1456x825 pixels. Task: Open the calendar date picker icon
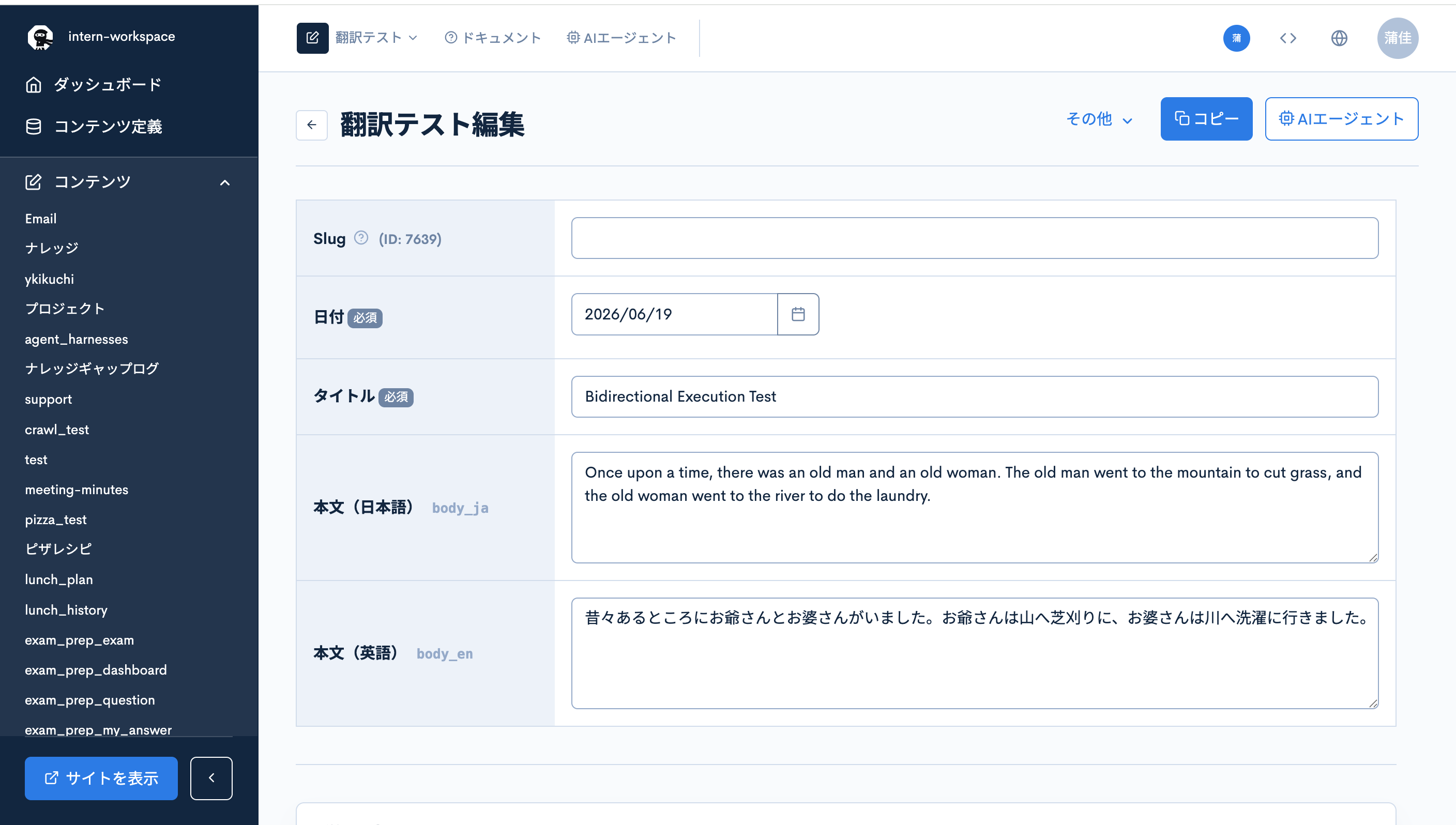797,314
